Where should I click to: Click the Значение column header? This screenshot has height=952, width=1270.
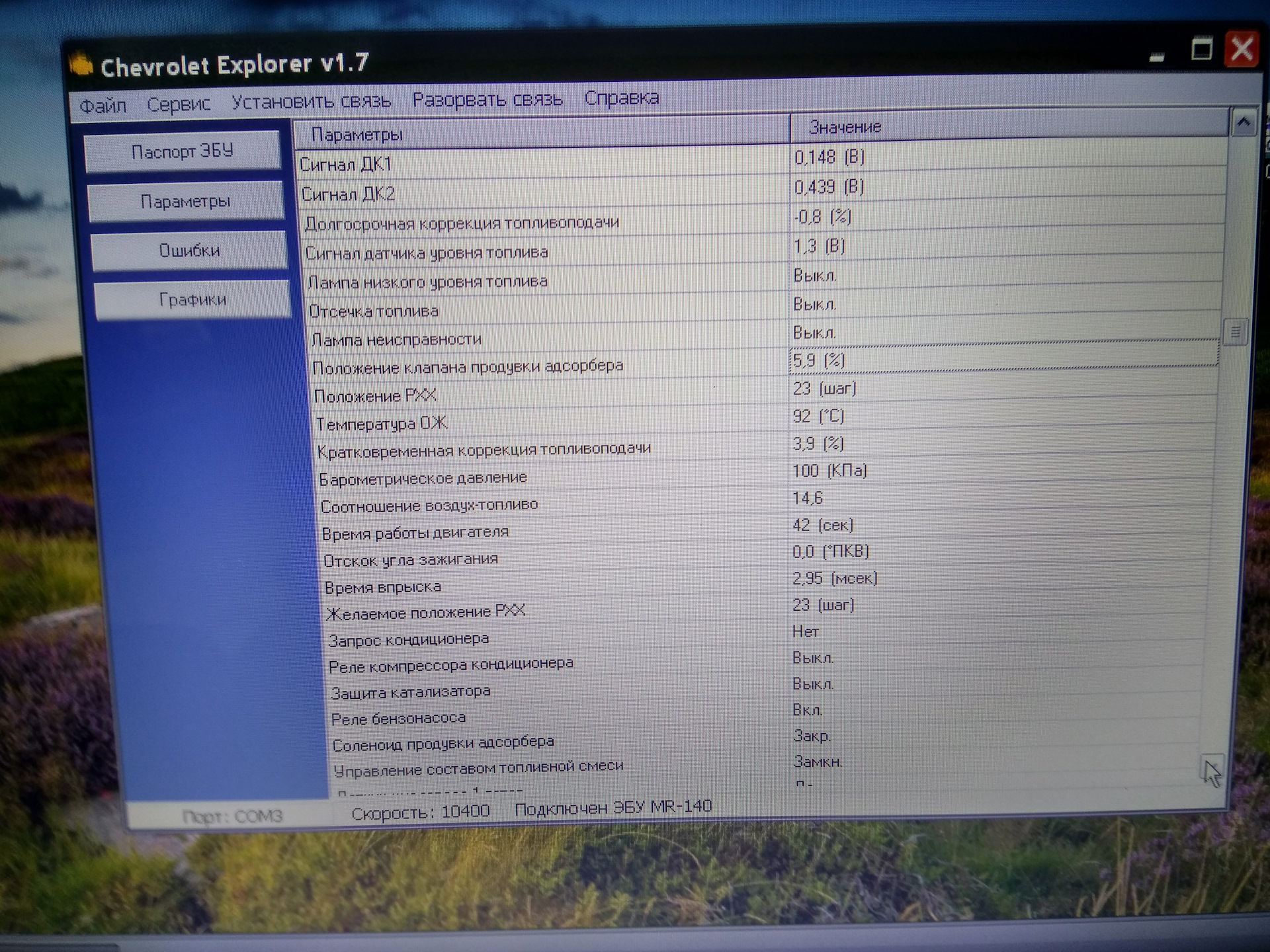[1009, 125]
